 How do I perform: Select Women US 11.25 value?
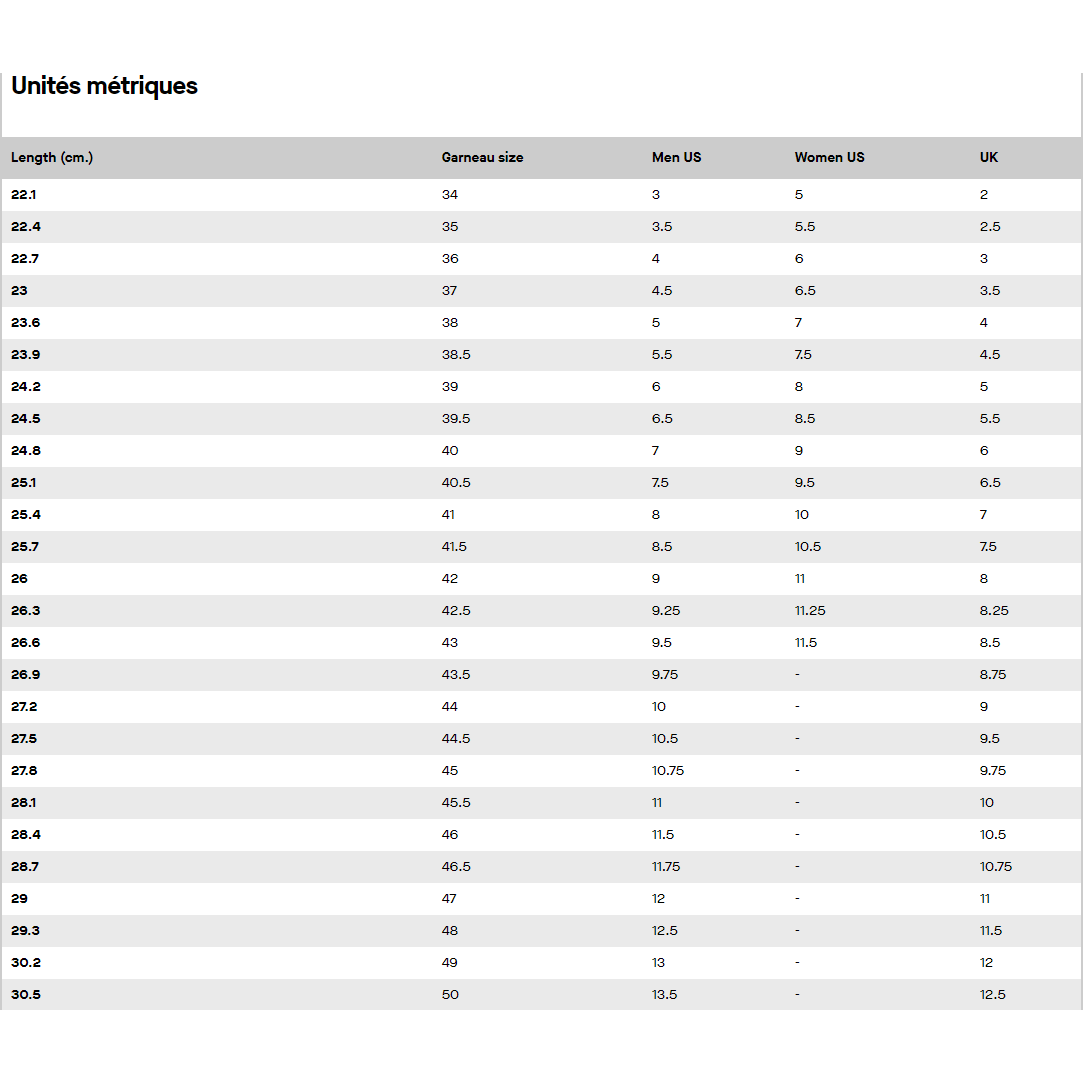(x=810, y=611)
